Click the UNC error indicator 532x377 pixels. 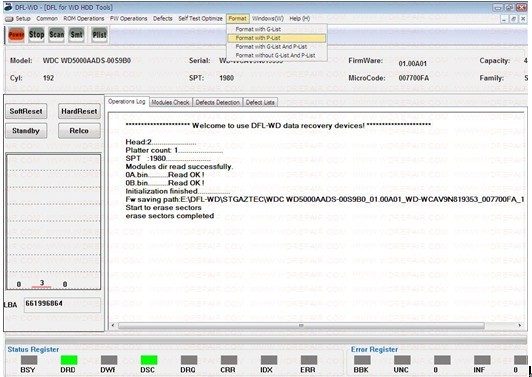click(x=402, y=360)
